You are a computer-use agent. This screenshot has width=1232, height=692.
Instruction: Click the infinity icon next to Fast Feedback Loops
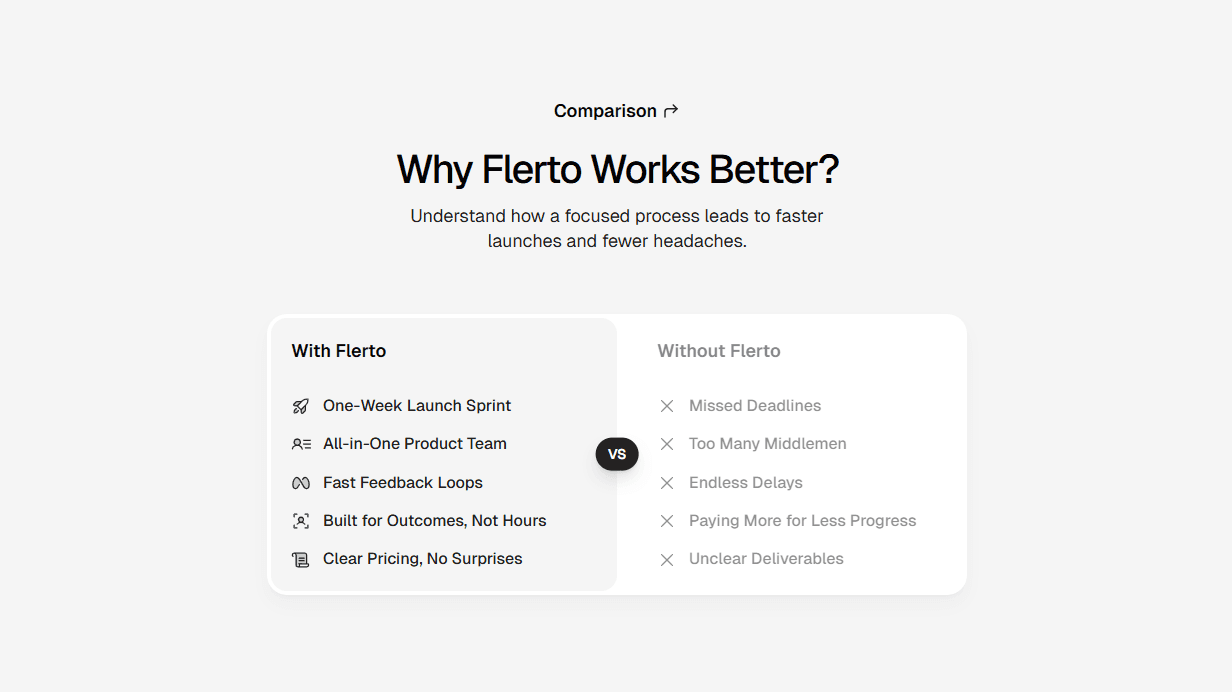click(300, 483)
